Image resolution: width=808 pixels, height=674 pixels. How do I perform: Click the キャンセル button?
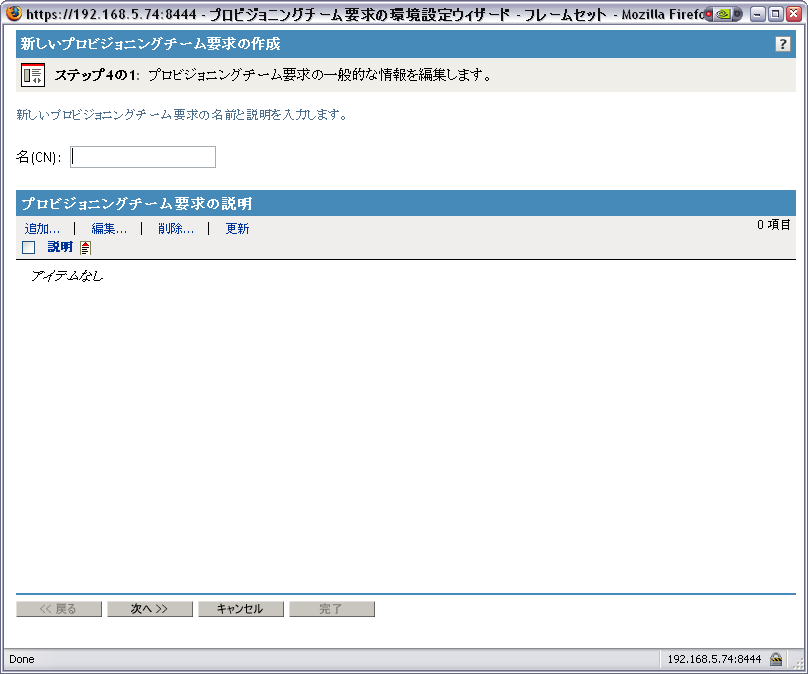[x=241, y=609]
